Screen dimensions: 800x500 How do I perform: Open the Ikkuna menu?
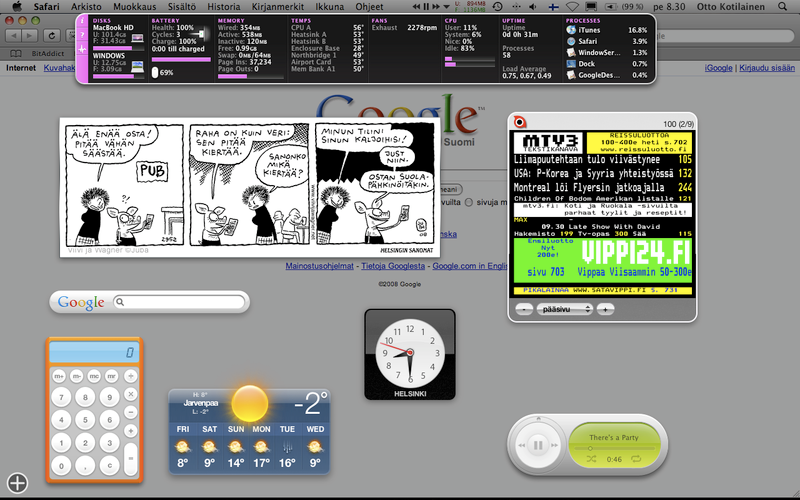[329, 7]
